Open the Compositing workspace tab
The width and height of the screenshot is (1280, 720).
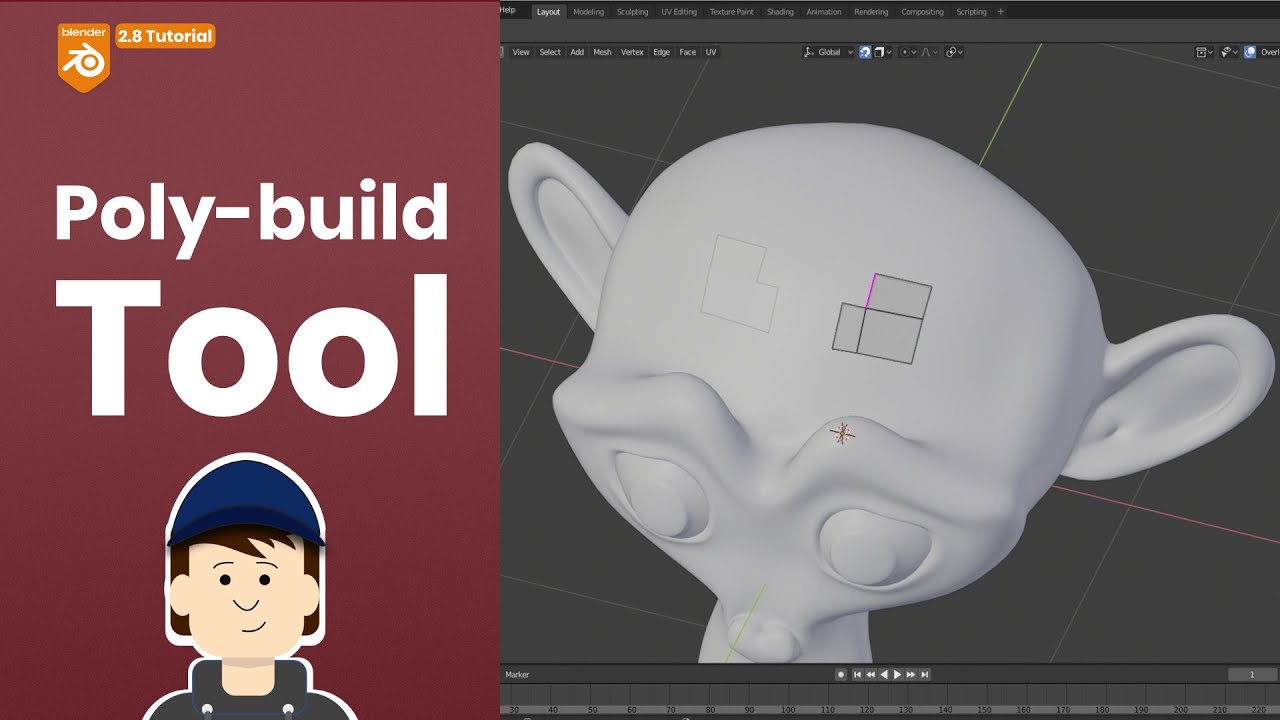(x=922, y=12)
